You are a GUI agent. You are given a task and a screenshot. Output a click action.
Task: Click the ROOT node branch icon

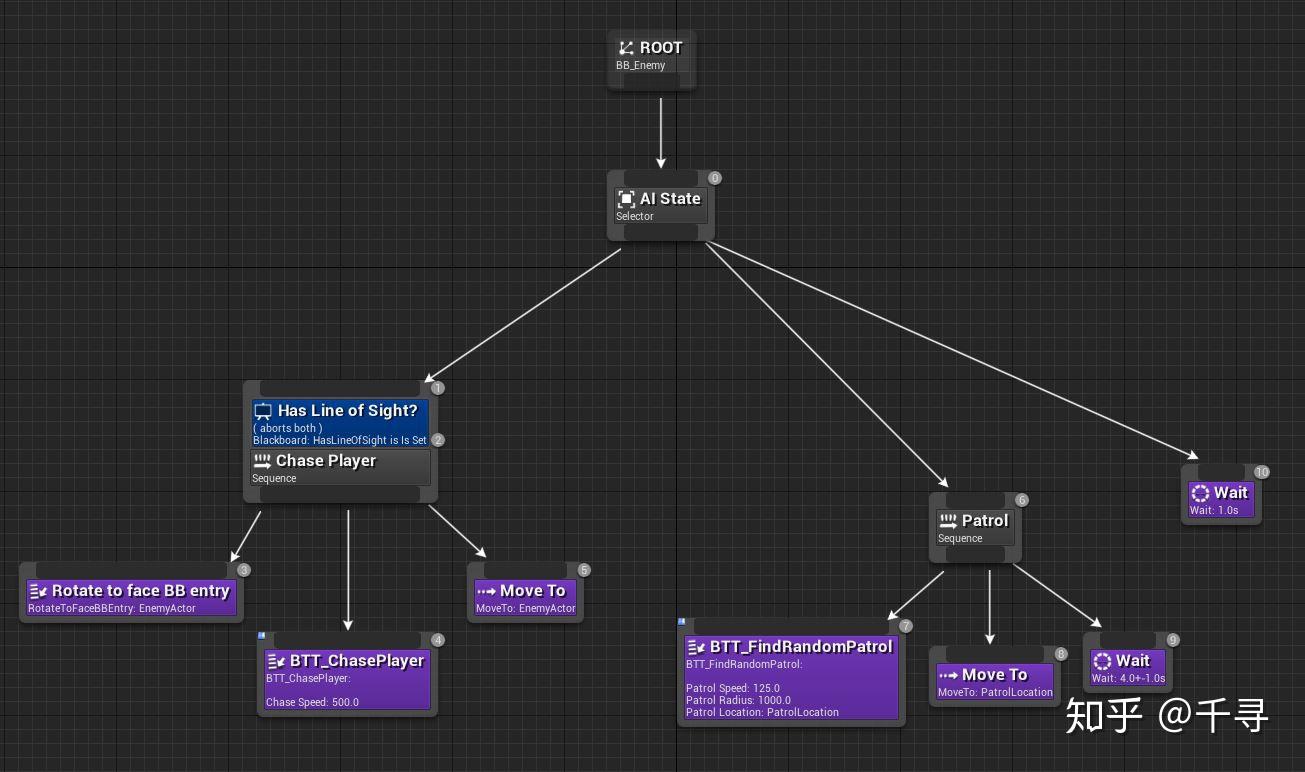[626, 48]
